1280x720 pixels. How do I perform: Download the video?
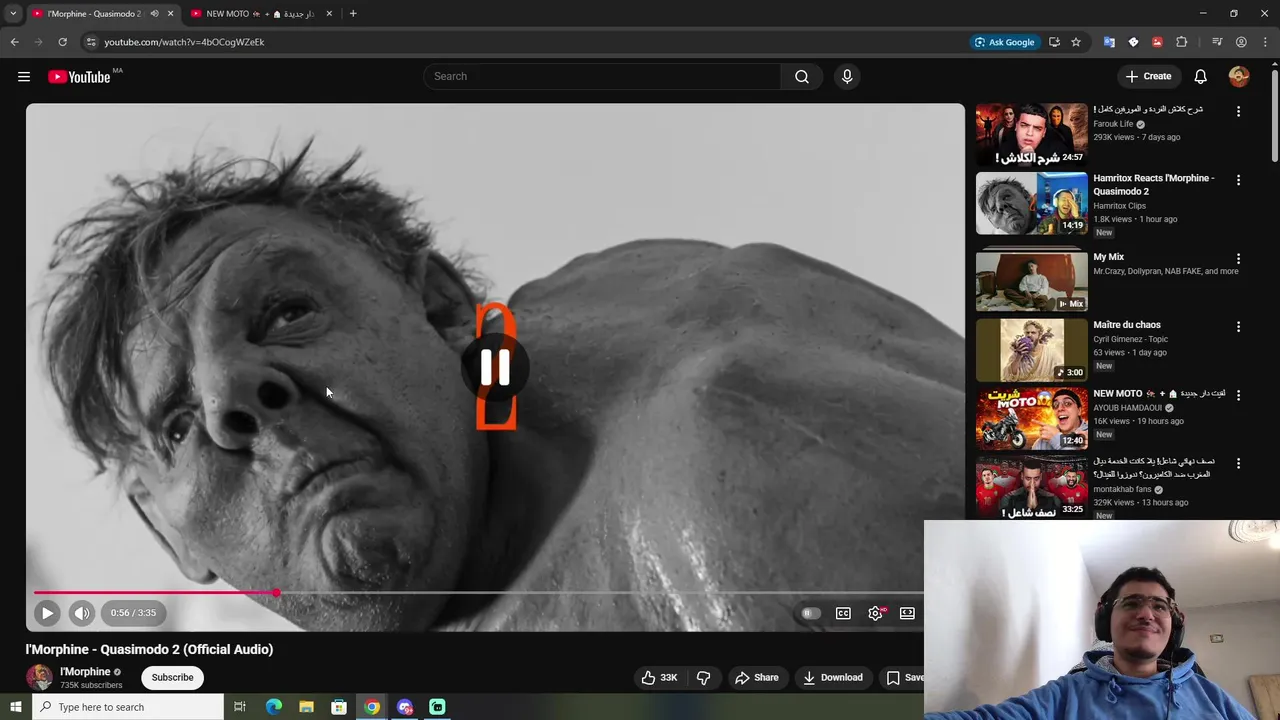(x=833, y=677)
